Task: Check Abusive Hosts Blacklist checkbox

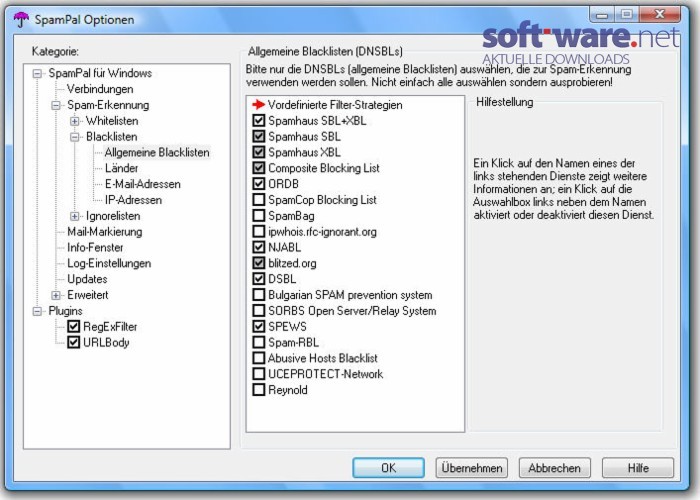Action: (x=258, y=358)
